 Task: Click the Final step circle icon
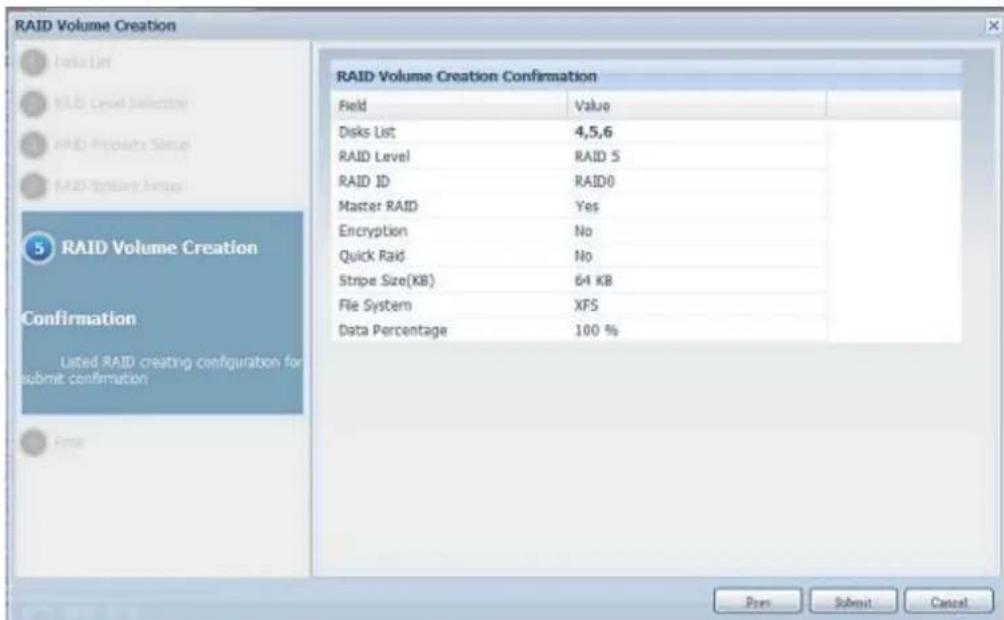[x=33, y=442]
